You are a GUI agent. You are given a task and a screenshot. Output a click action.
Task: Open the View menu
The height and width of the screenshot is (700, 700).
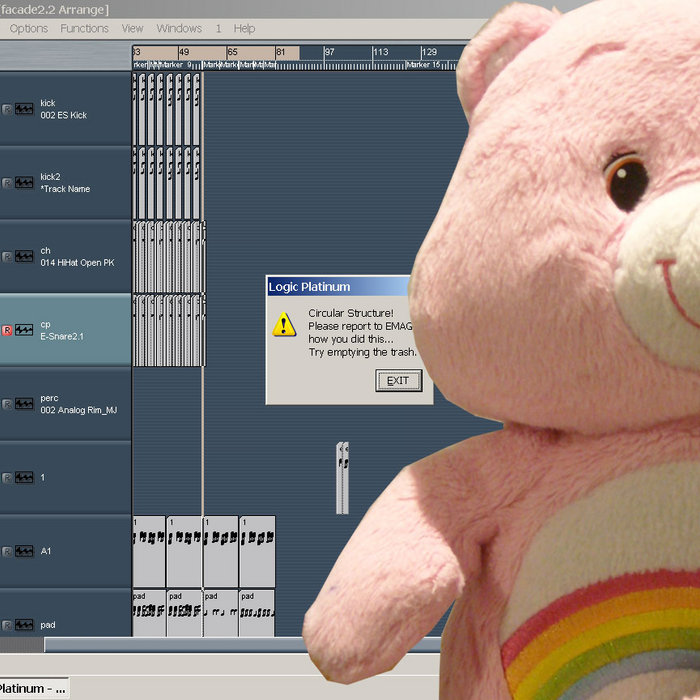click(x=132, y=28)
